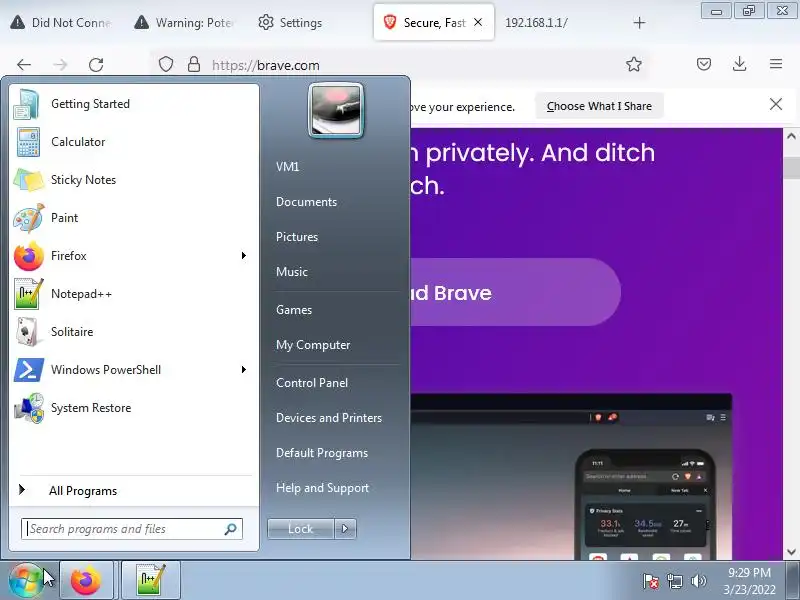Image resolution: width=800 pixels, height=600 pixels.
Task: Click page scrollbar up arrow
Action: coord(791,136)
